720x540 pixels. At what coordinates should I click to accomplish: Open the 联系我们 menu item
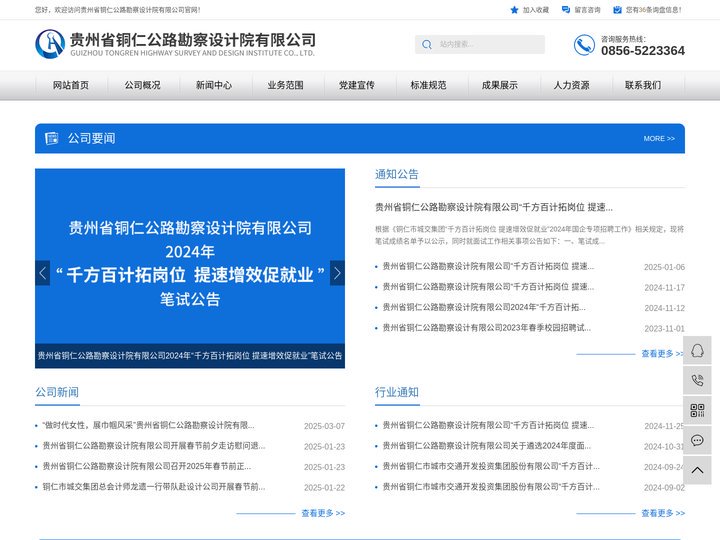tap(643, 85)
